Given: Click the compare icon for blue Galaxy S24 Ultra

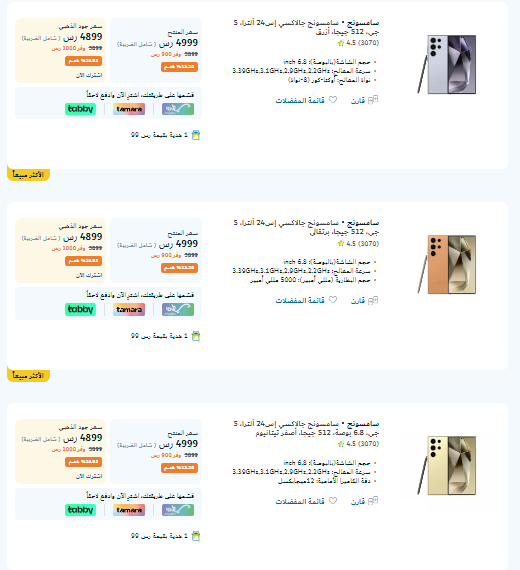Looking at the screenshot, I should (x=373, y=100).
